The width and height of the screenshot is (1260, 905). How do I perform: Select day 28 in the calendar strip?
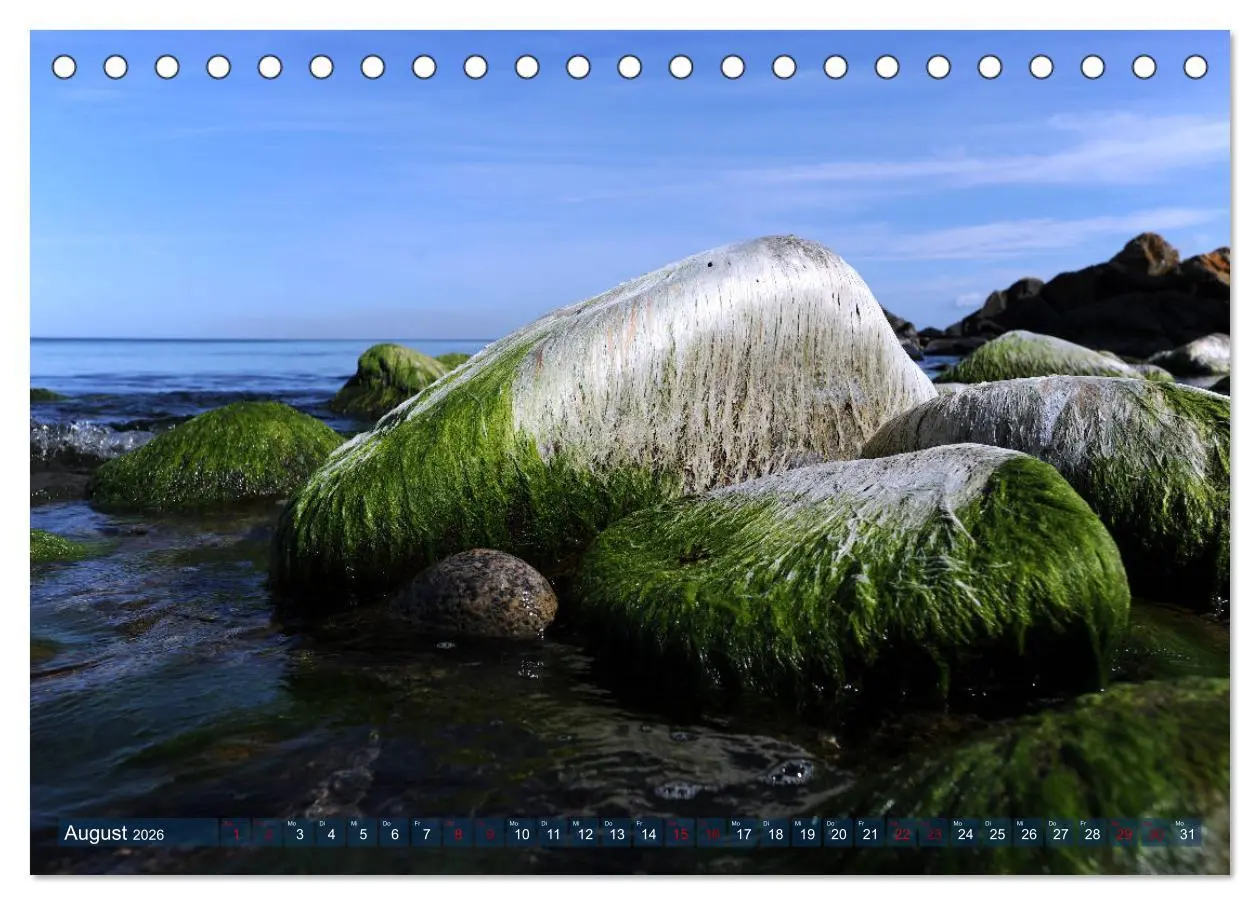(x=1093, y=833)
